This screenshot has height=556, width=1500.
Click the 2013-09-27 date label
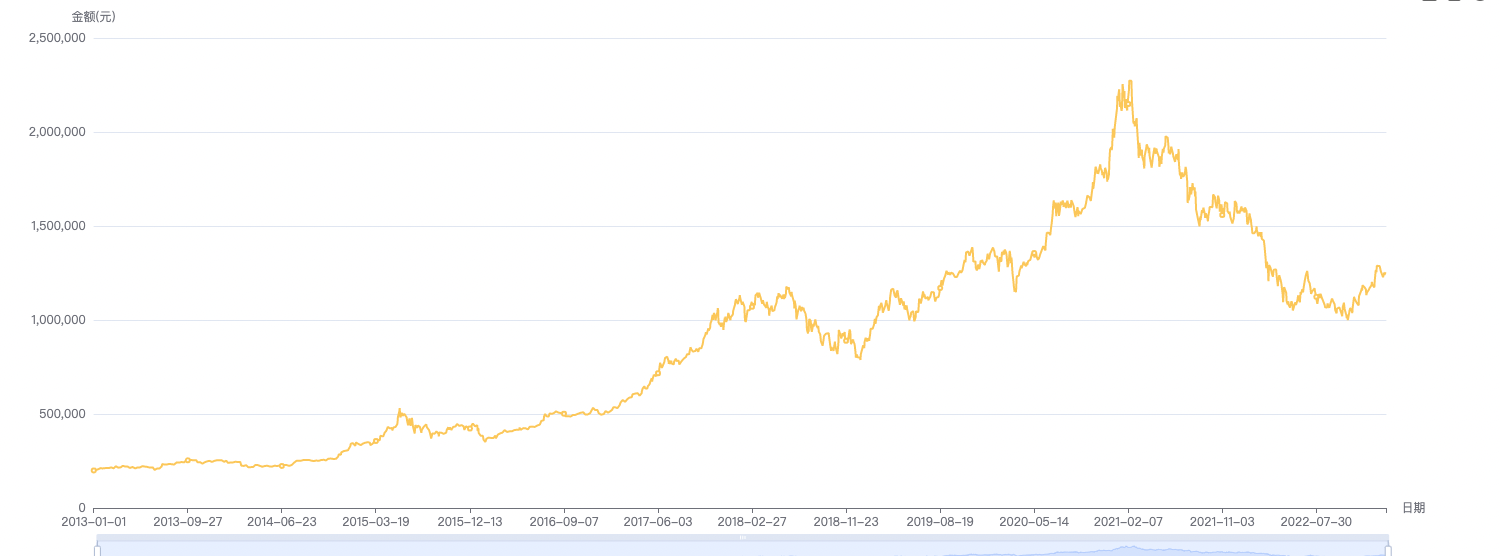(188, 522)
